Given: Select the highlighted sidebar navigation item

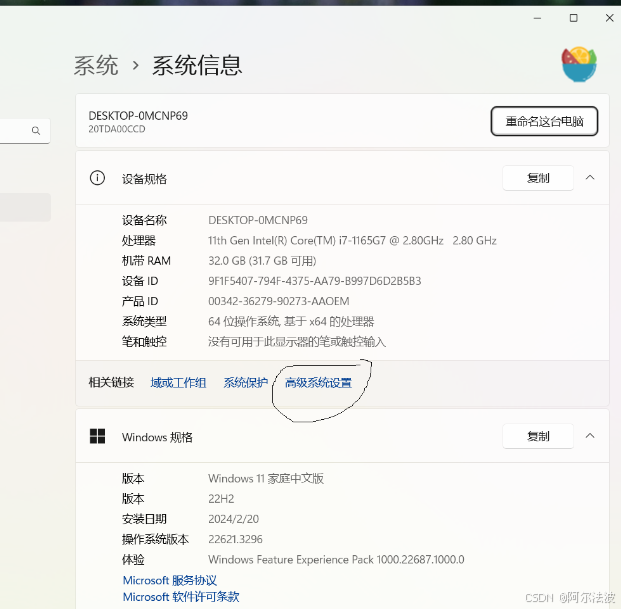Looking at the screenshot, I should click(x=25, y=207).
